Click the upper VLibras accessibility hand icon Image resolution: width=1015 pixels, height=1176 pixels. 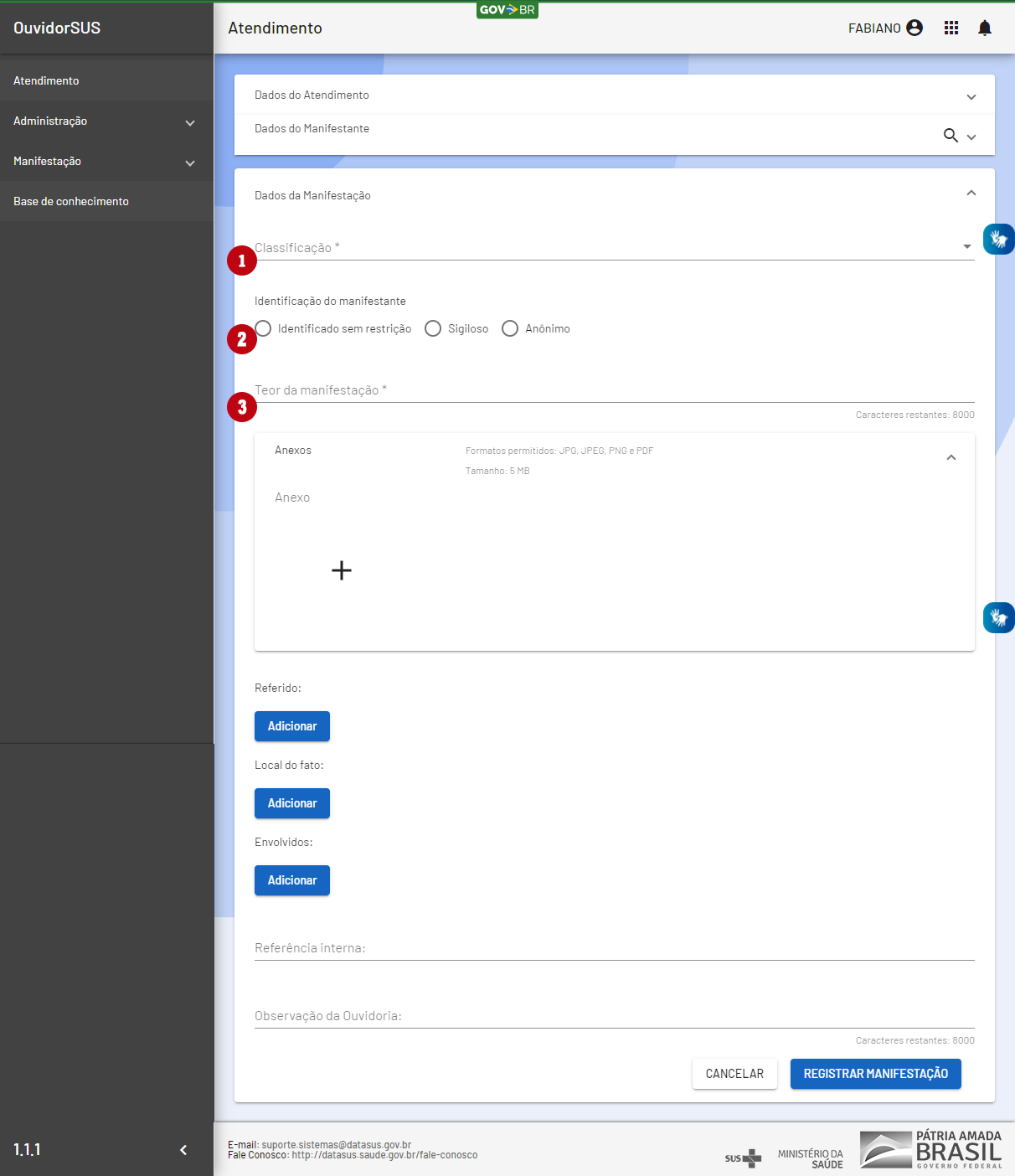pos(998,240)
